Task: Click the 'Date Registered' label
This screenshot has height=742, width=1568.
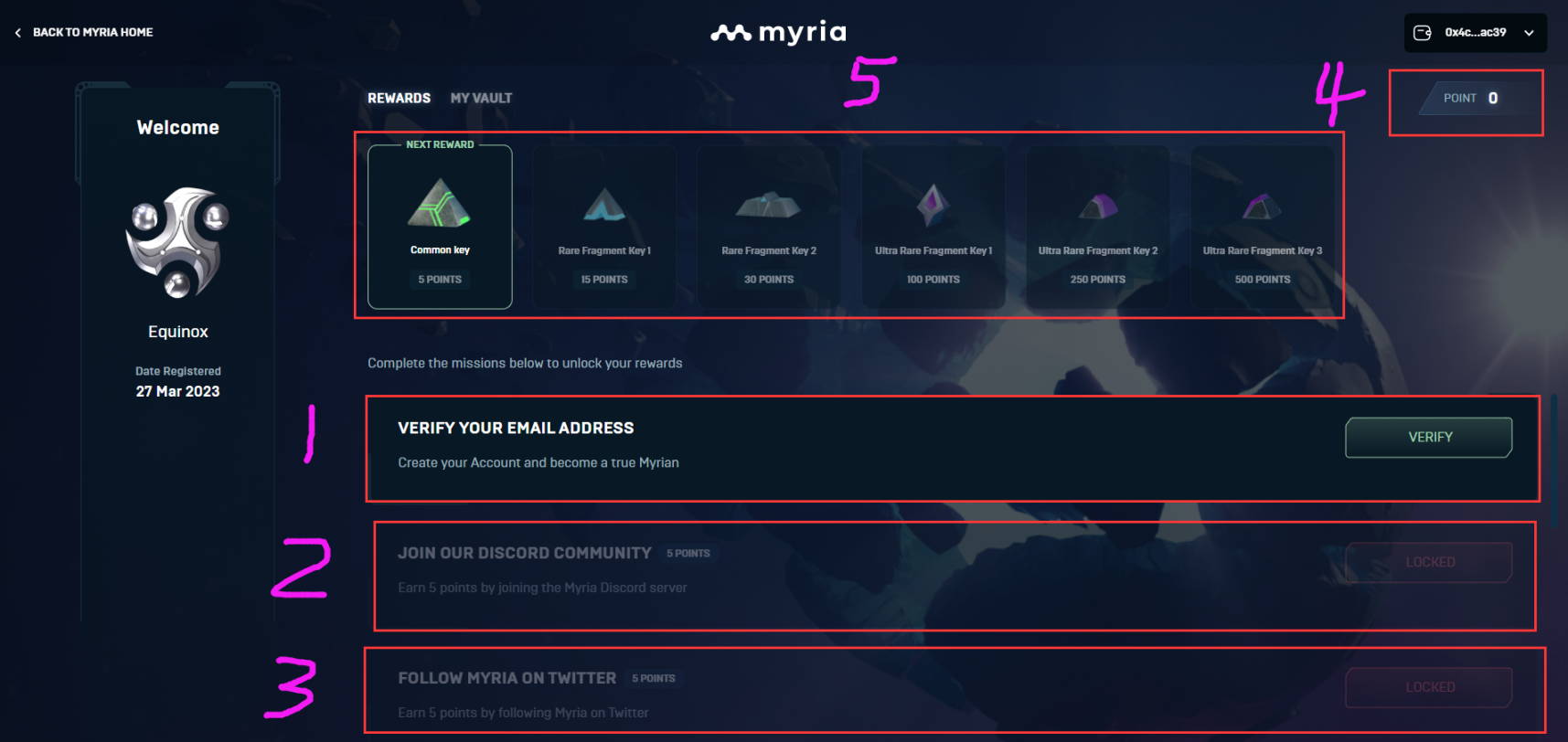Action: point(178,371)
